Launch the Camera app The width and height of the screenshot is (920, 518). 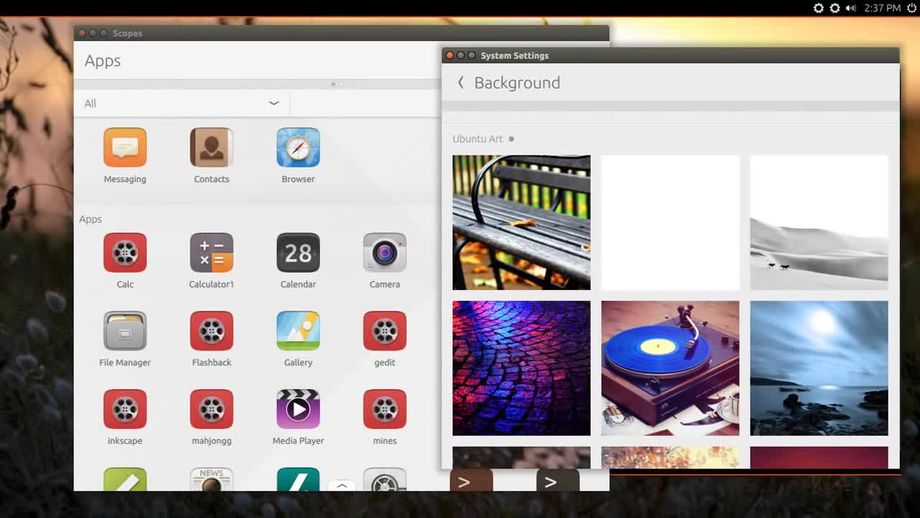(x=384, y=253)
